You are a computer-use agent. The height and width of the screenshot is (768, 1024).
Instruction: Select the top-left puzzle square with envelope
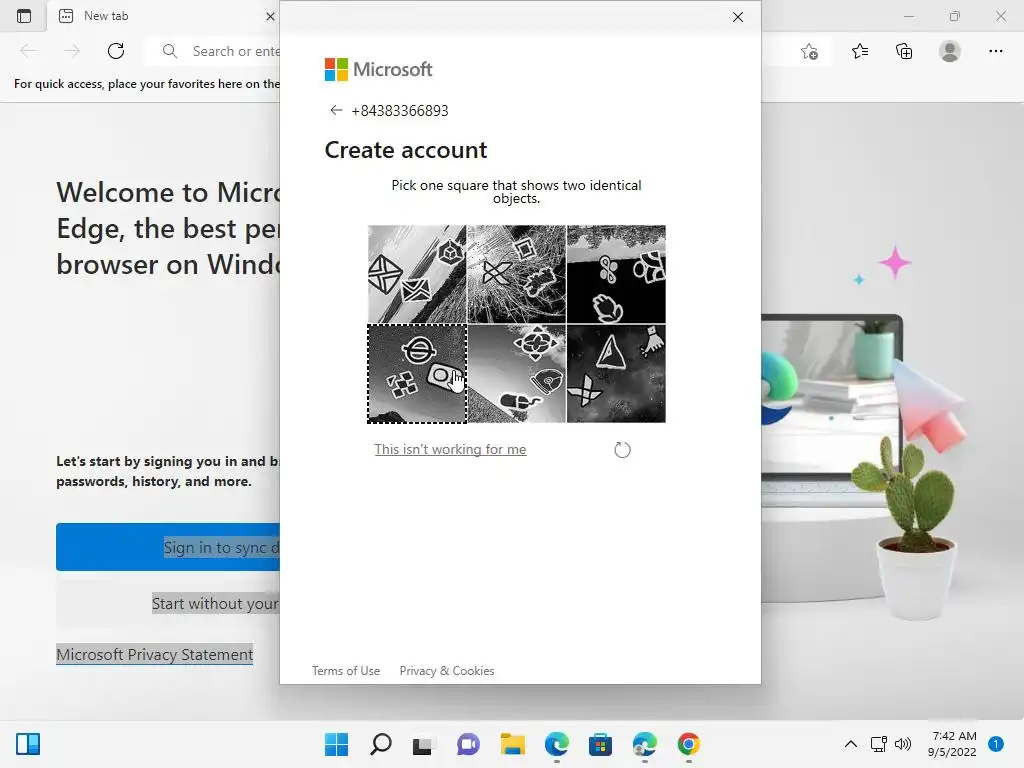pos(417,274)
